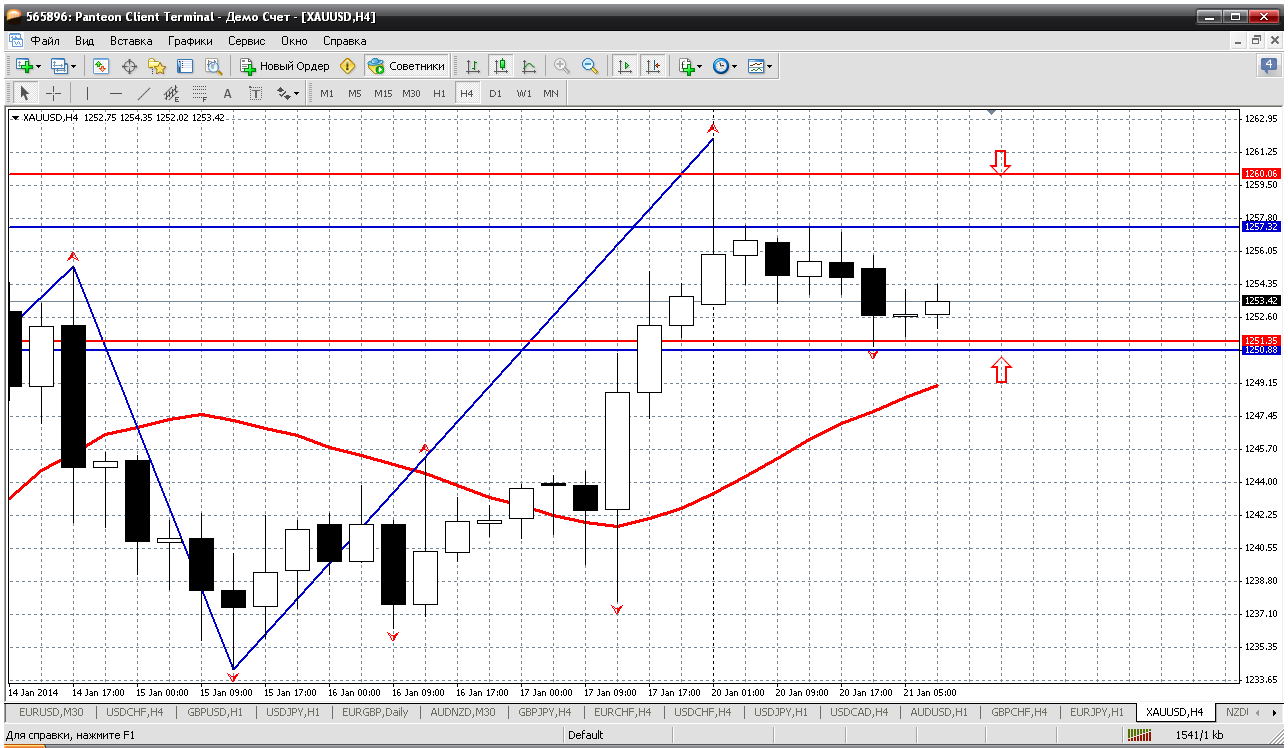Launch MetaEditor via the yellow diamond icon

click(348, 66)
